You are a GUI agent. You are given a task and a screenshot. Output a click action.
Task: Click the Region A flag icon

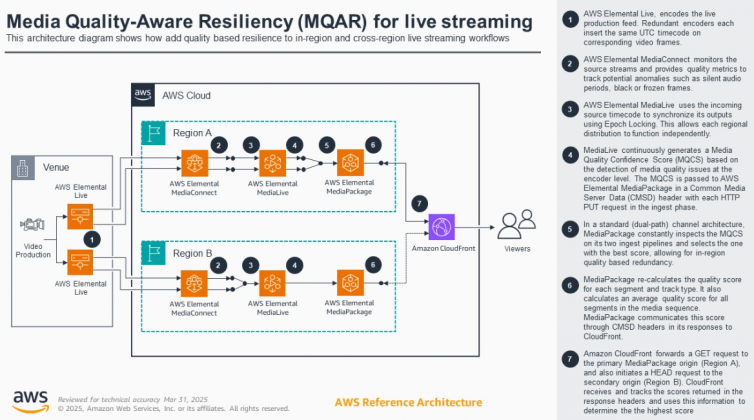coord(155,132)
